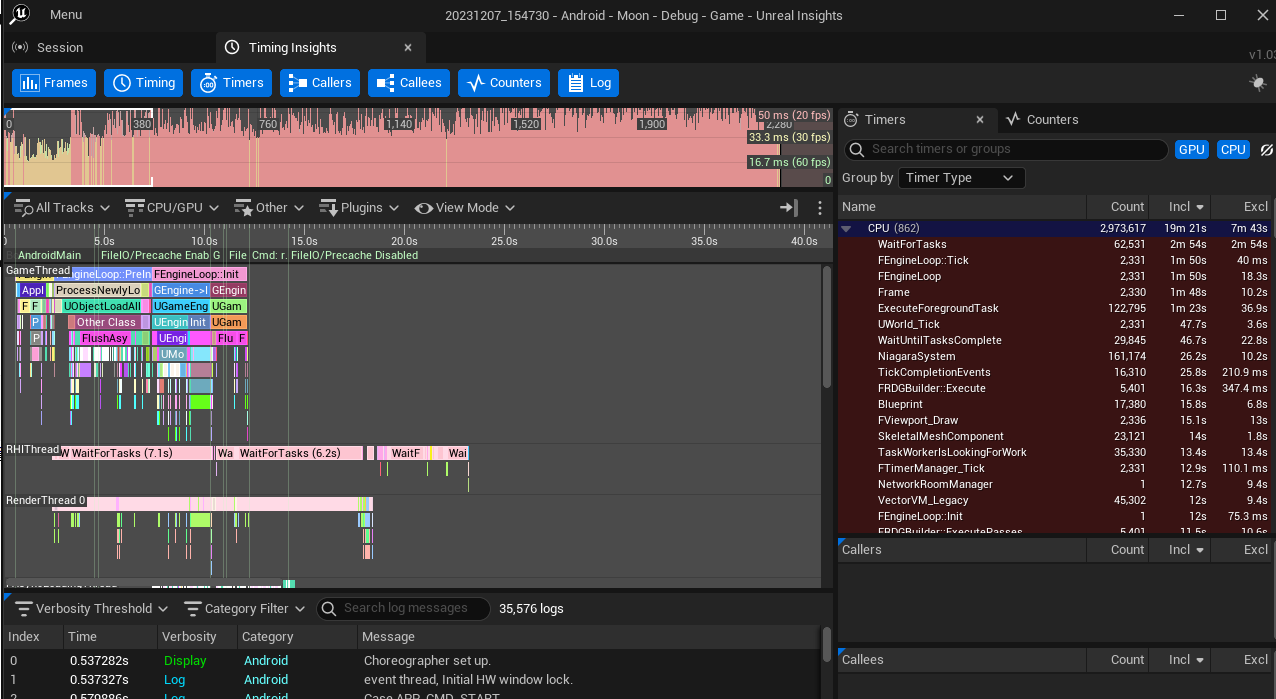Screen dimensions: 1276x699
Task: Collapse the CPU (862) group
Action: coord(847,229)
